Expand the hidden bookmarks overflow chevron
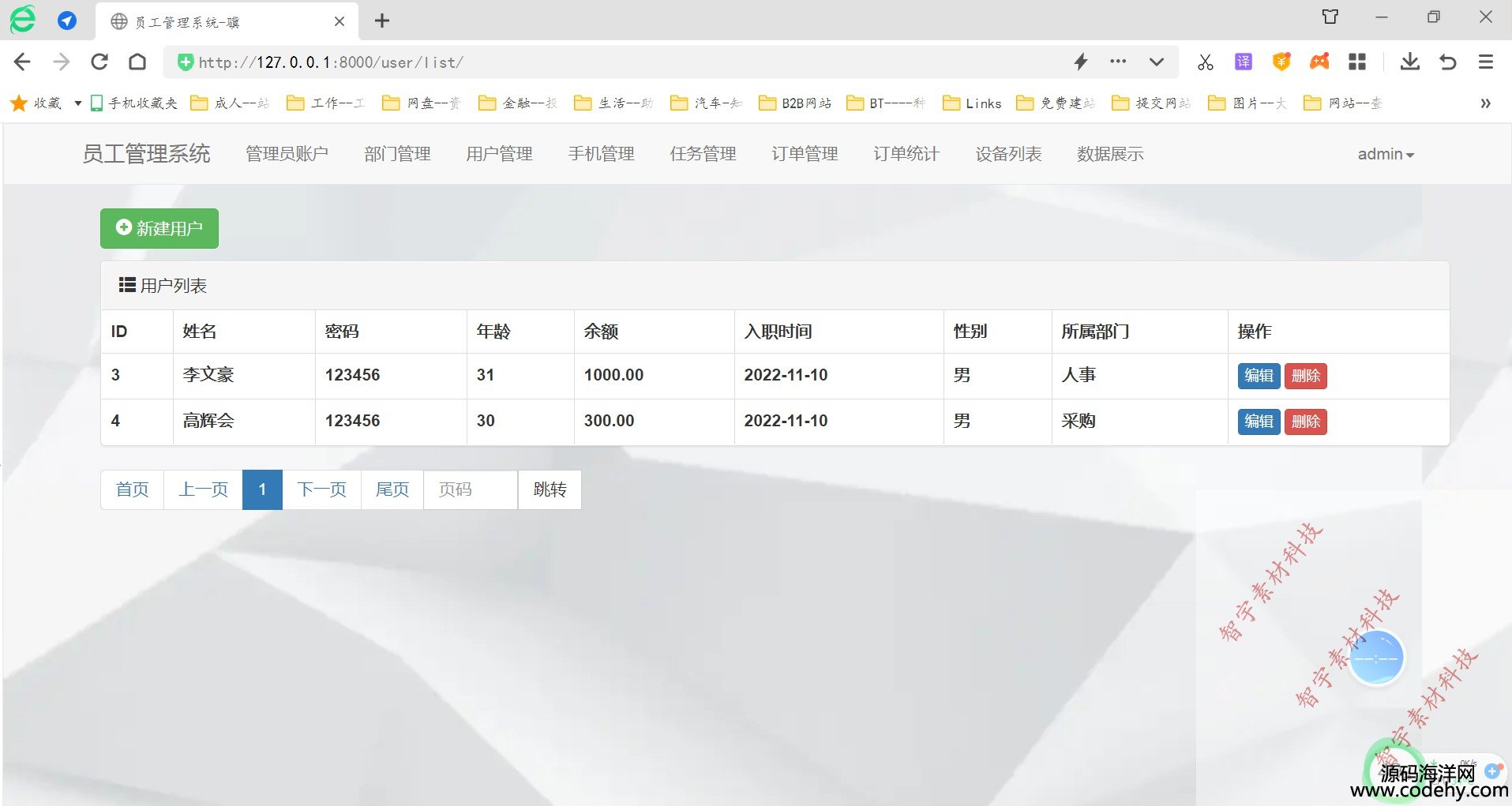1512x806 pixels. point(1485,103)
